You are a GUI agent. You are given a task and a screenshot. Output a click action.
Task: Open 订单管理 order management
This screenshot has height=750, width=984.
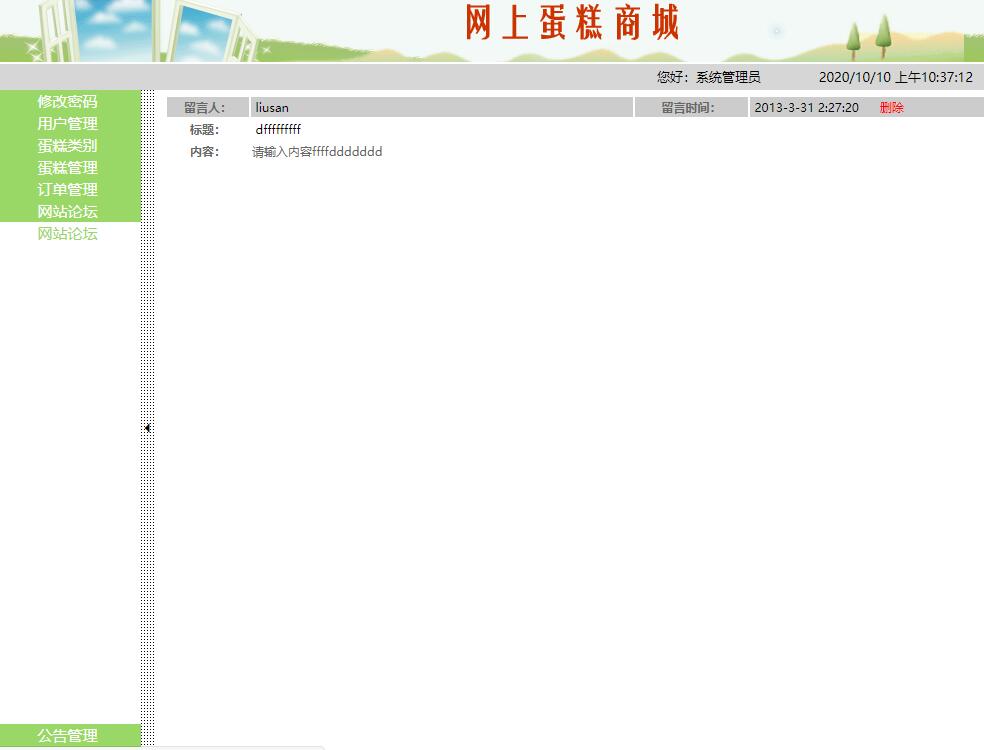[66, 189]
